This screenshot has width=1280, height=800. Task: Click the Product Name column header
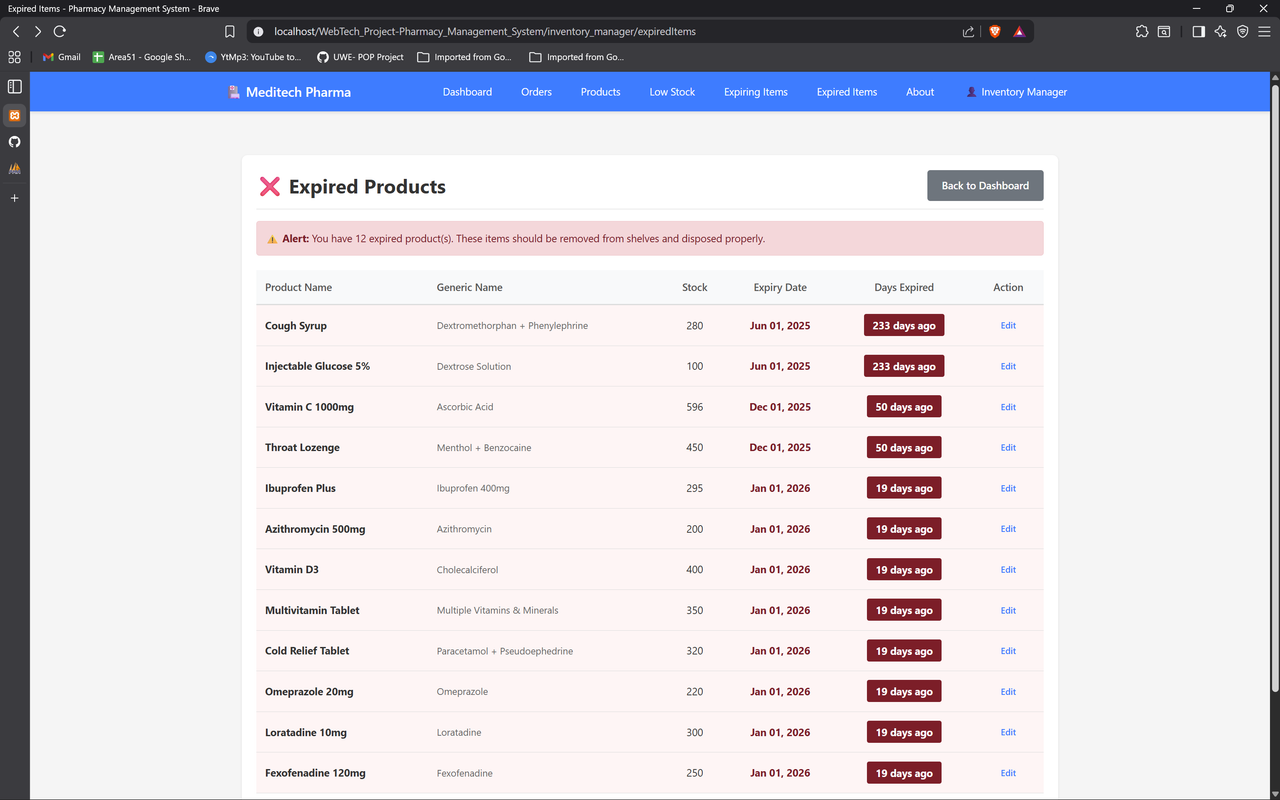tap(298, 288)
